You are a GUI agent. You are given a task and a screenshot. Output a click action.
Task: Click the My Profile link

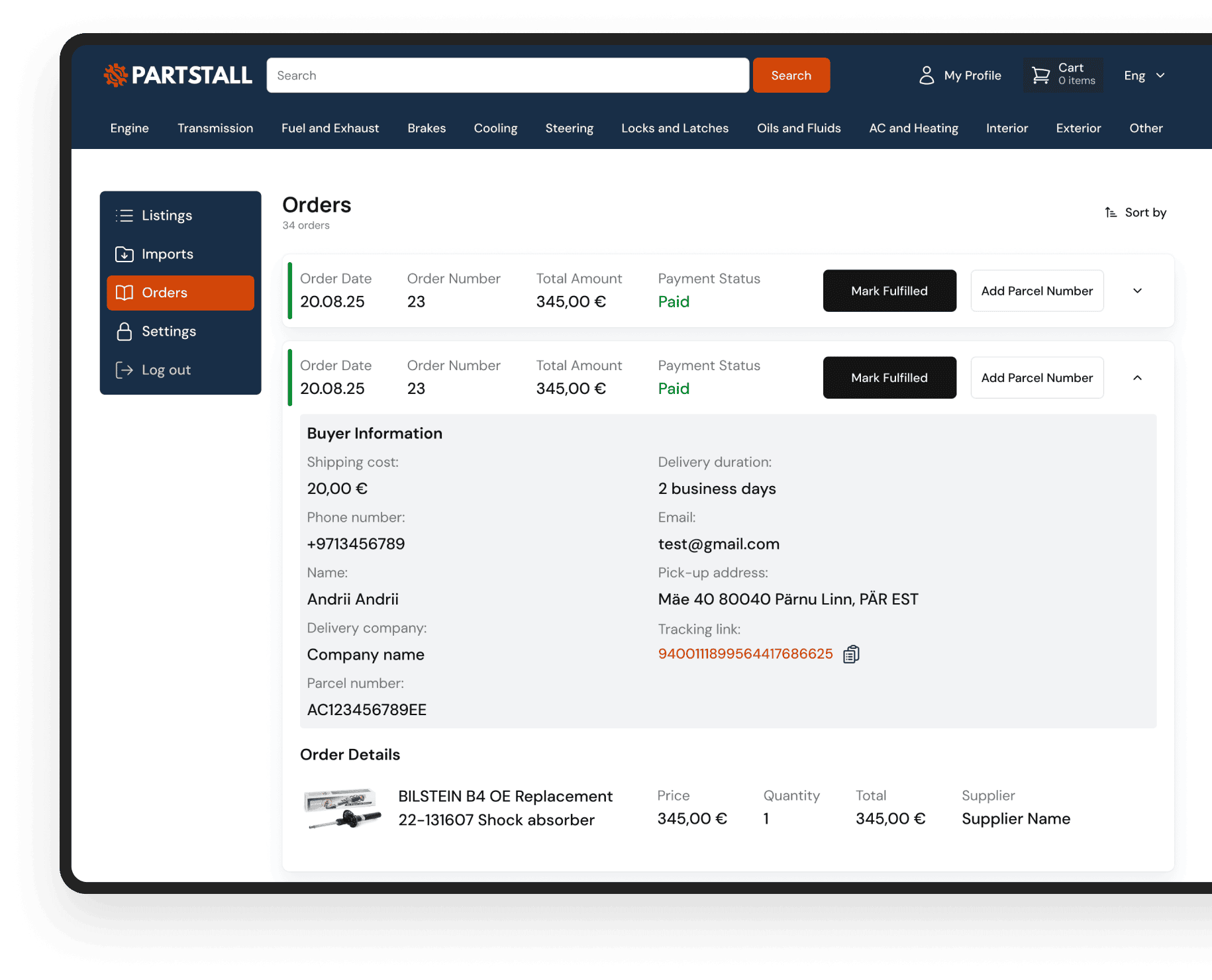(972, 75)
